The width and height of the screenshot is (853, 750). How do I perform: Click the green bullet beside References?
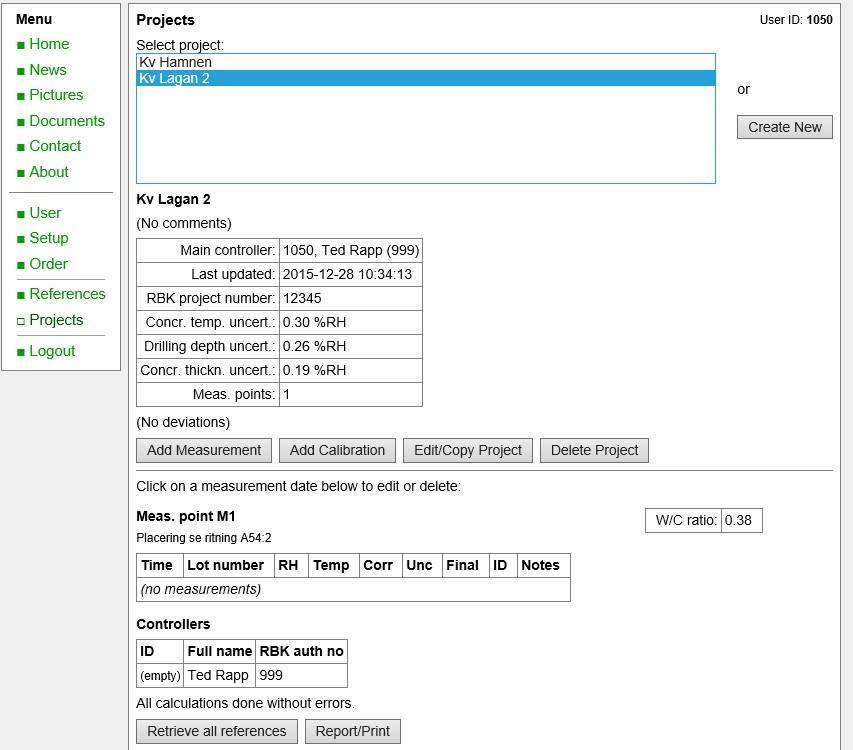click(21, 295)
